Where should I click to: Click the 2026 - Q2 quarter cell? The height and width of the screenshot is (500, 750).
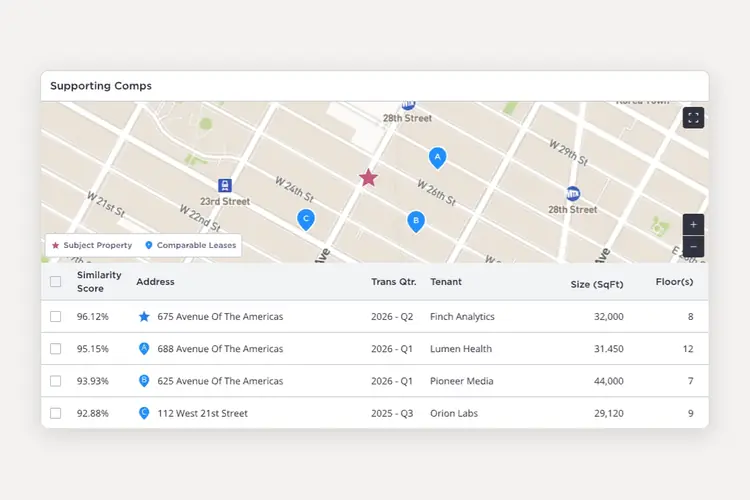point(392,316)
